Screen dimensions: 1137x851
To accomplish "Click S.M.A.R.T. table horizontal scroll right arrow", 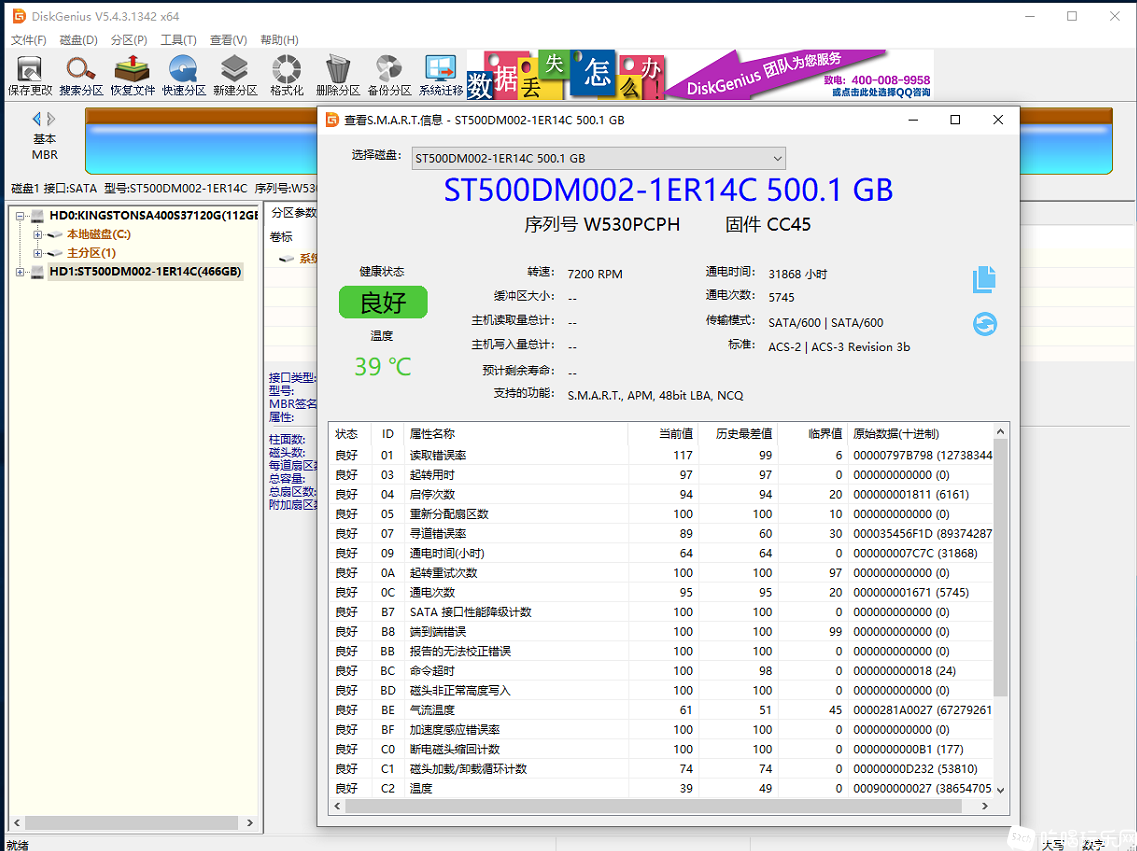I will [985, 806].
